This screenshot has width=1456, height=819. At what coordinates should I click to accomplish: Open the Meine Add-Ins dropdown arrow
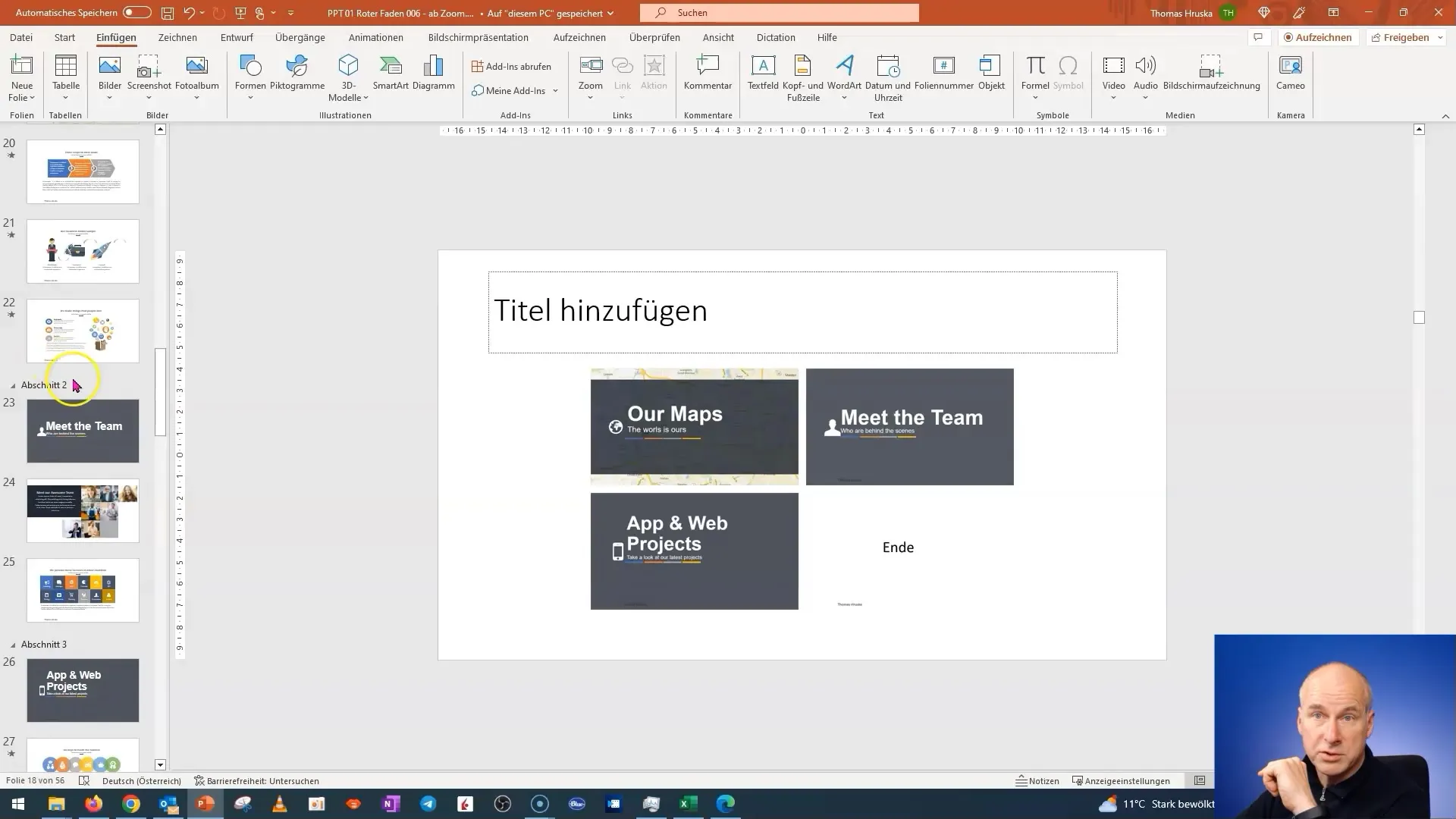(x=555, y=91)
